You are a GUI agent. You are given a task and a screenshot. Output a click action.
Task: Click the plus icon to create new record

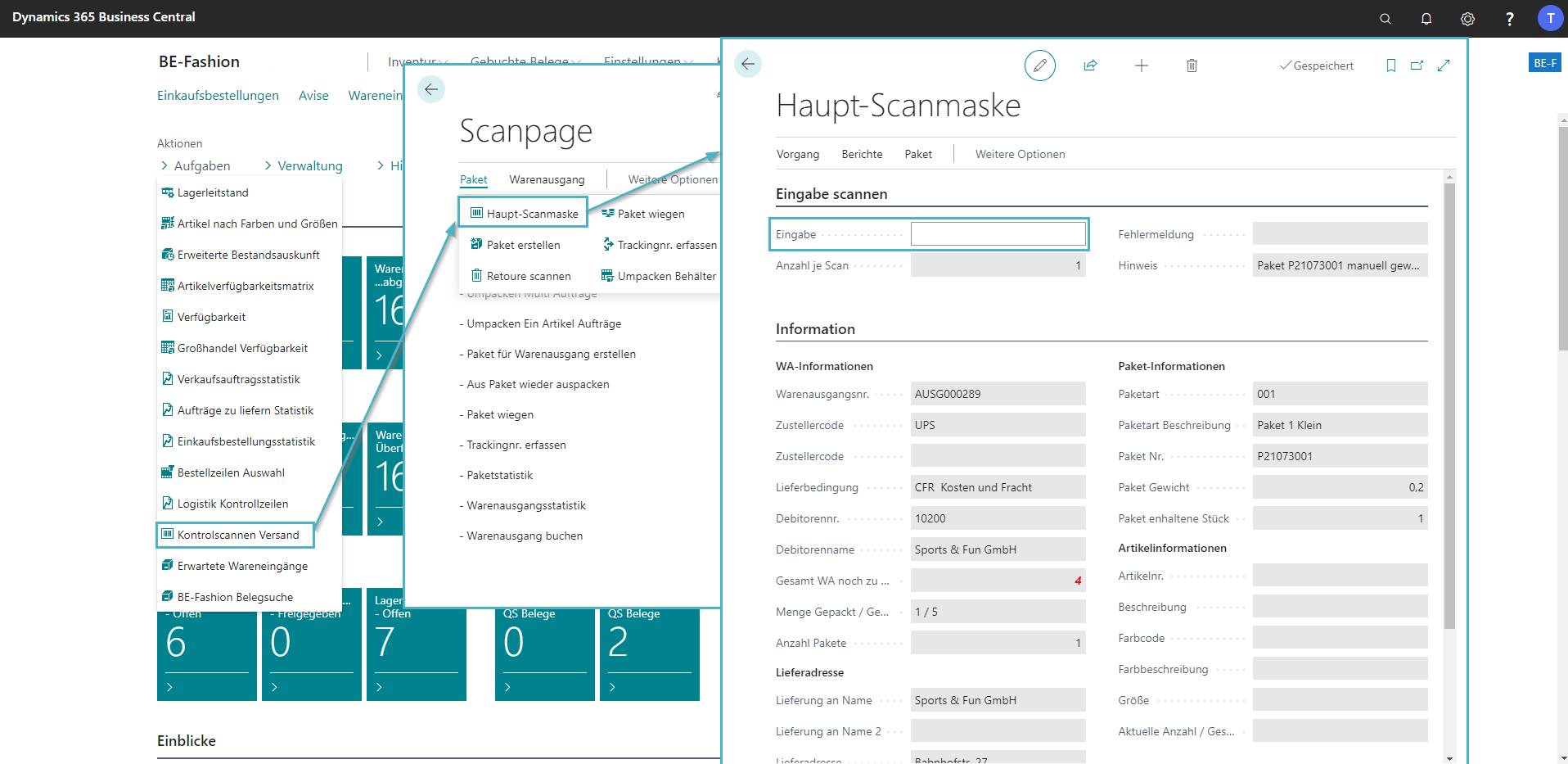coord(1141,66)
